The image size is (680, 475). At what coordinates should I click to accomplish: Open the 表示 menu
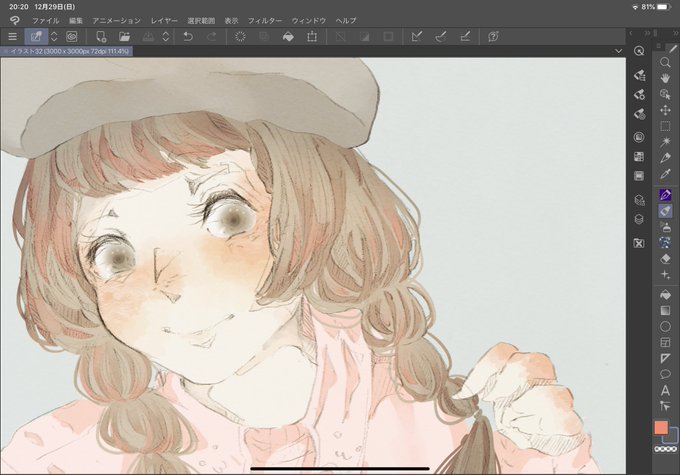click(231, 20)
